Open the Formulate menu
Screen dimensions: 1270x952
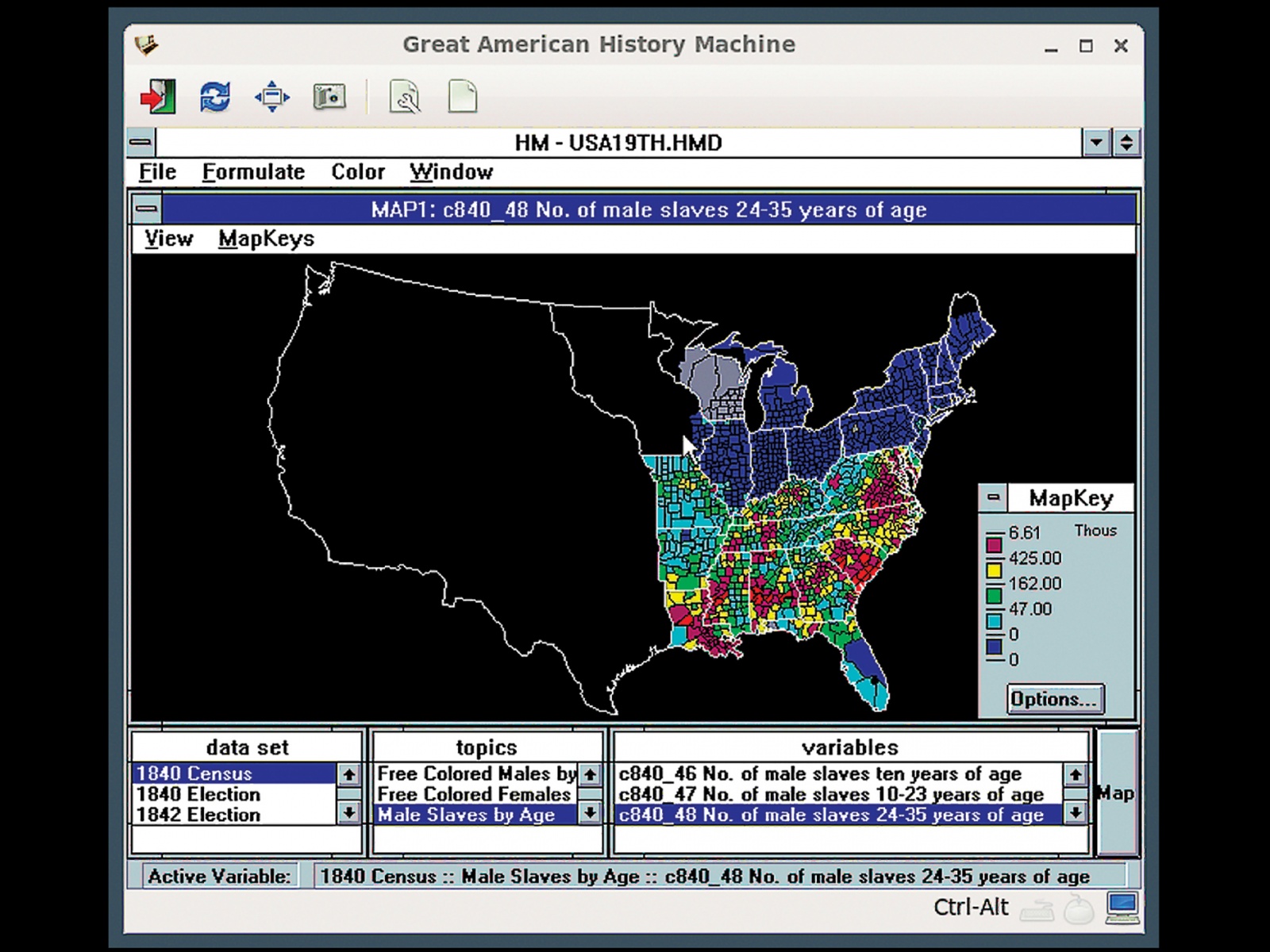tap(253, 172)
